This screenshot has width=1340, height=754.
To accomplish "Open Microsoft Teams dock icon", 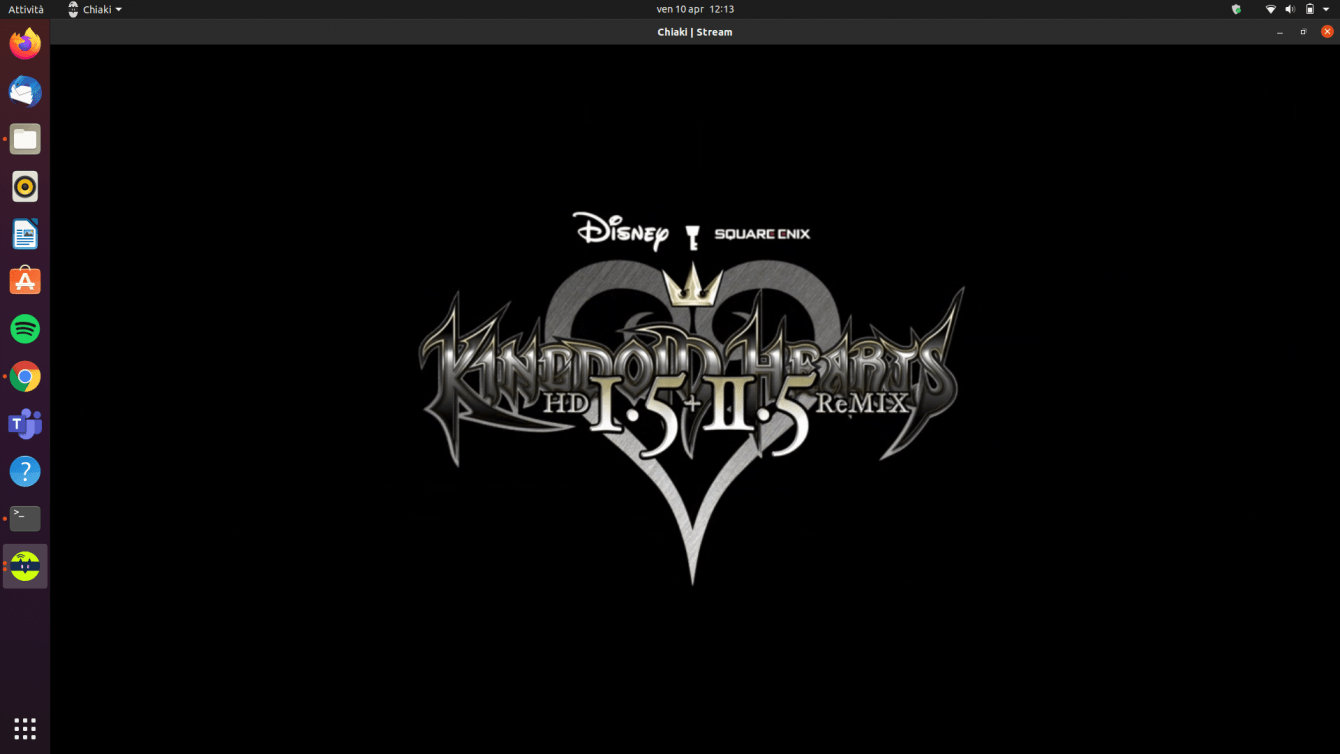I will tap(25, 424).
